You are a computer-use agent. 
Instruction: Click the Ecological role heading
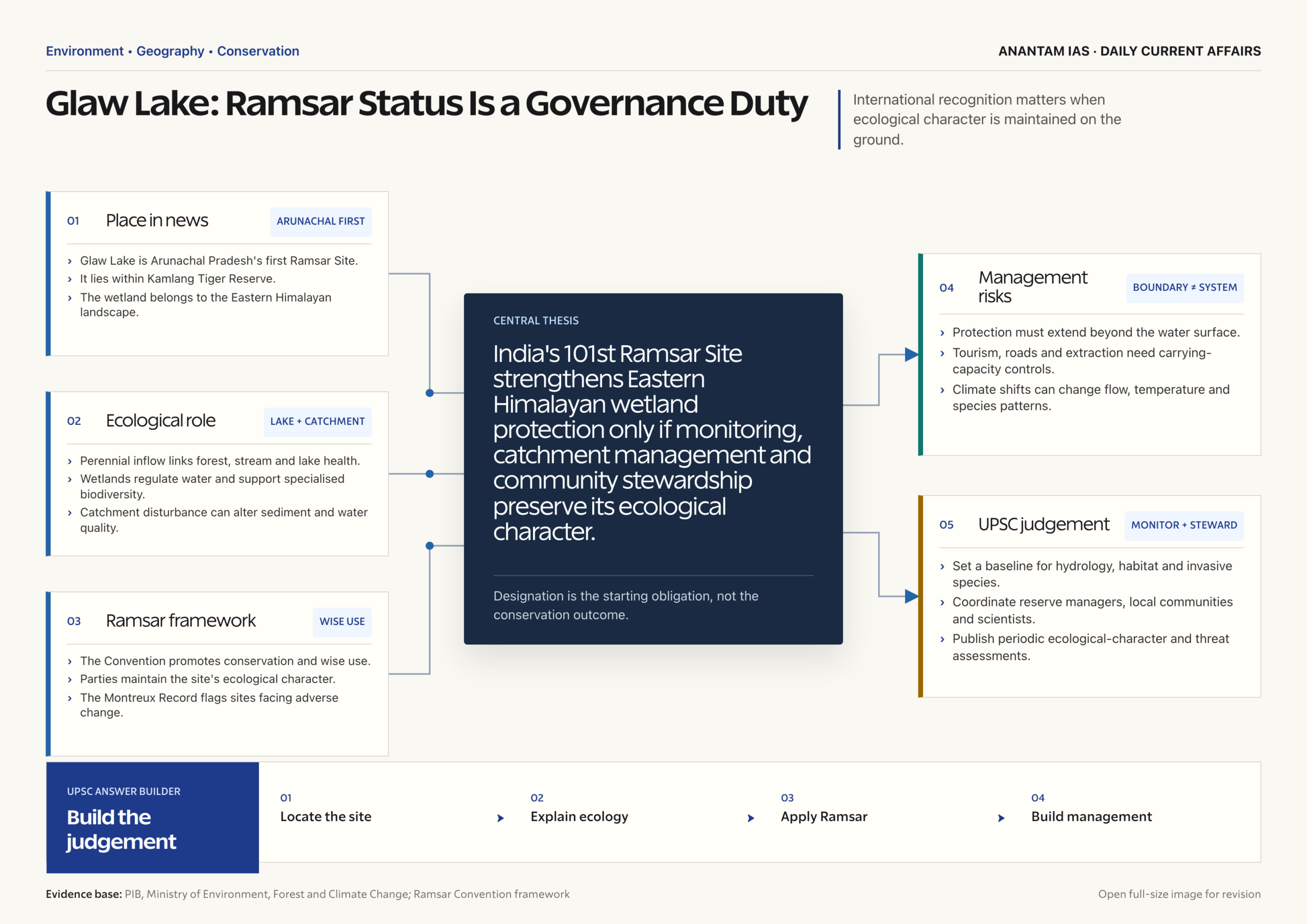click(x=160, y=421)
